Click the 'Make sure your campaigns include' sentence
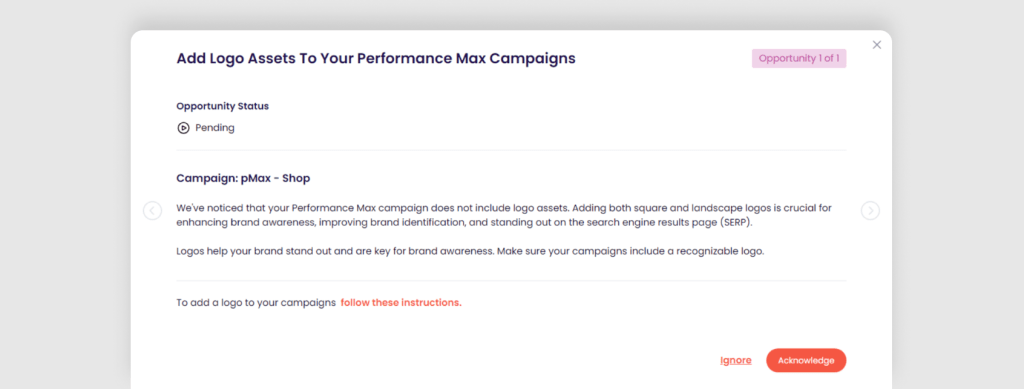The width and height of the screenshot is (1024, 389). tap(631, 251)
